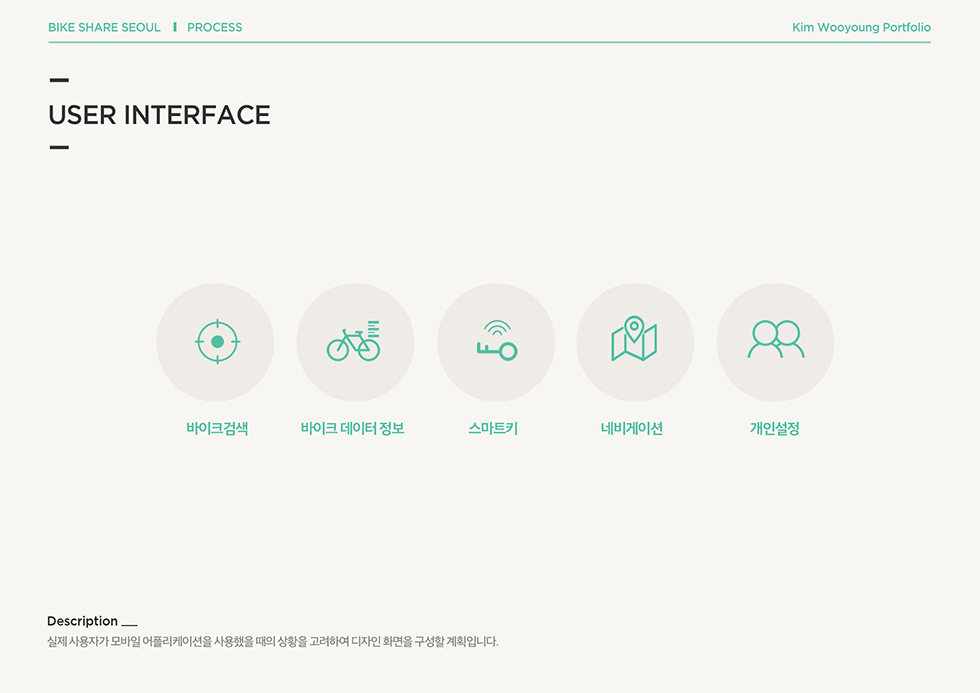Select the PROCESS header item
Image resolution: width=980 pixels, height=693 pixels.
click(215, 27)
